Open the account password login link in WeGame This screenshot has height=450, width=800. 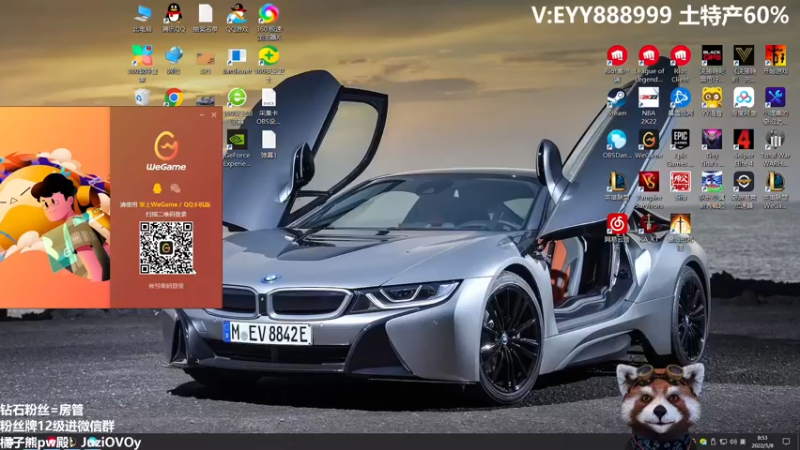pyautogui.click(x=166, y=286)
